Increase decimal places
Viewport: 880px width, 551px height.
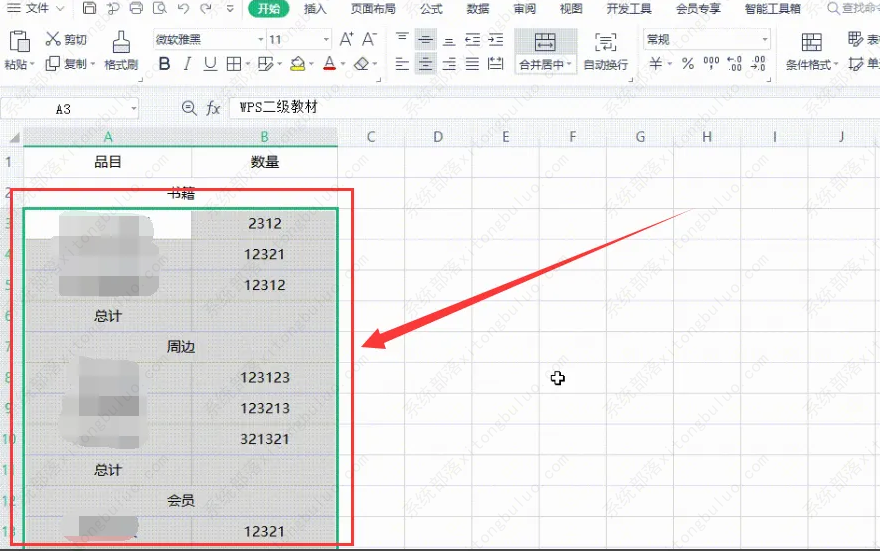click(734, 64)
